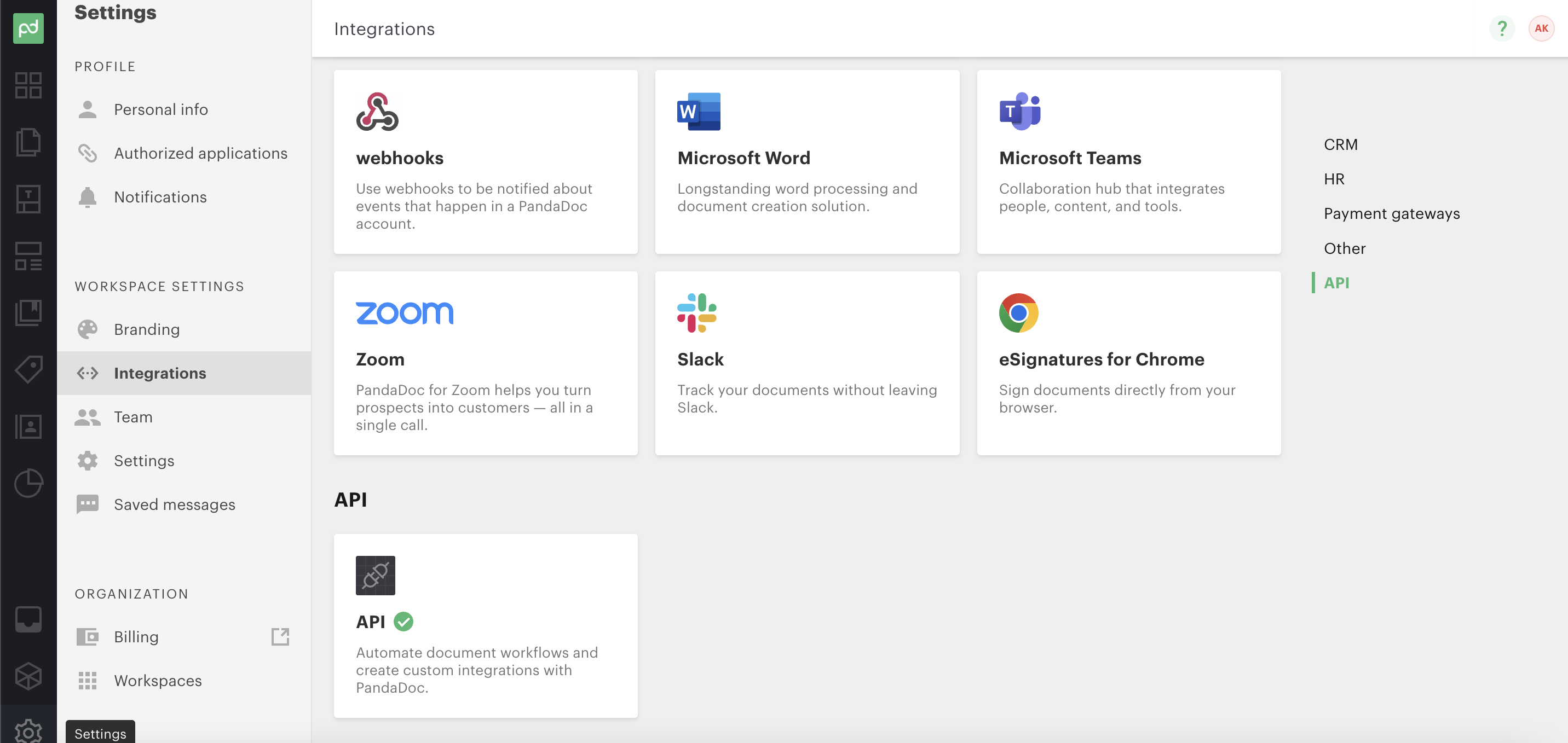Open the Catalog price tag icon
Image resolution: width=1568 pixels, height=743 pixels.
(28, 369)
